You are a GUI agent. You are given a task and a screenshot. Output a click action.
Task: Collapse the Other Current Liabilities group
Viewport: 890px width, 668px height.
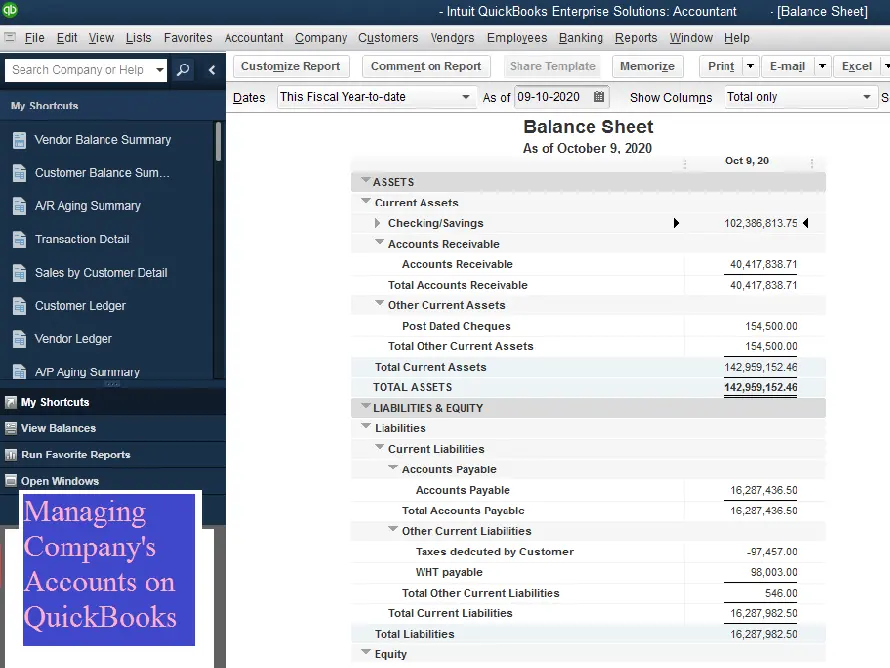click(x=393, y=530)
